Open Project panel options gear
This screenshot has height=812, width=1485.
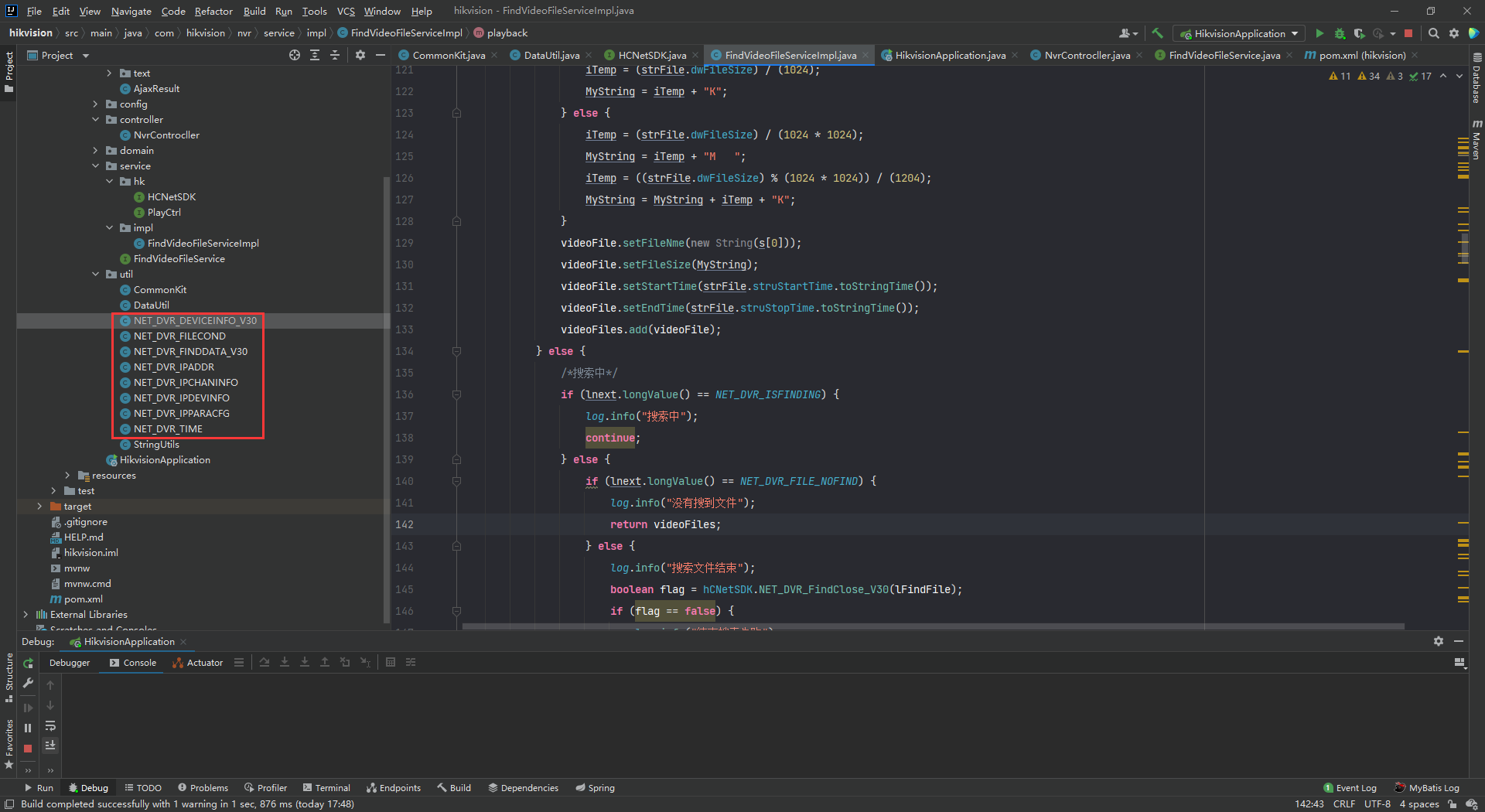(360, 55)
